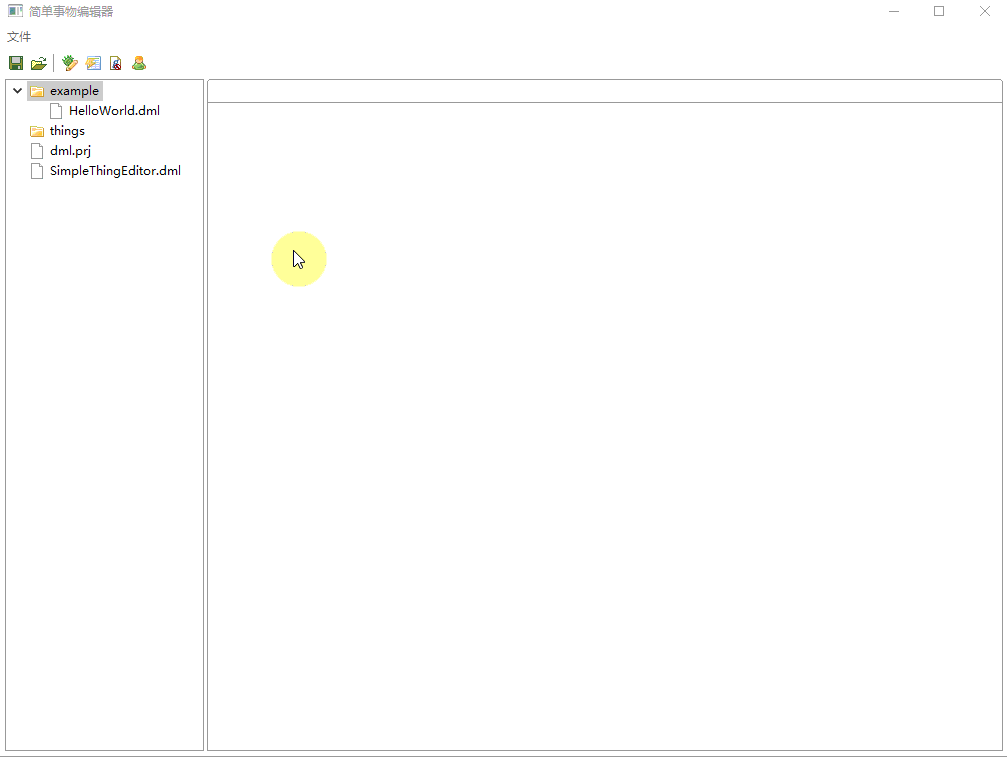Image resolution: width=1007 pixels, height=757 pixels.
Task: Close the 简单事物编辑器 window
Action: click(x=984, y=12)
